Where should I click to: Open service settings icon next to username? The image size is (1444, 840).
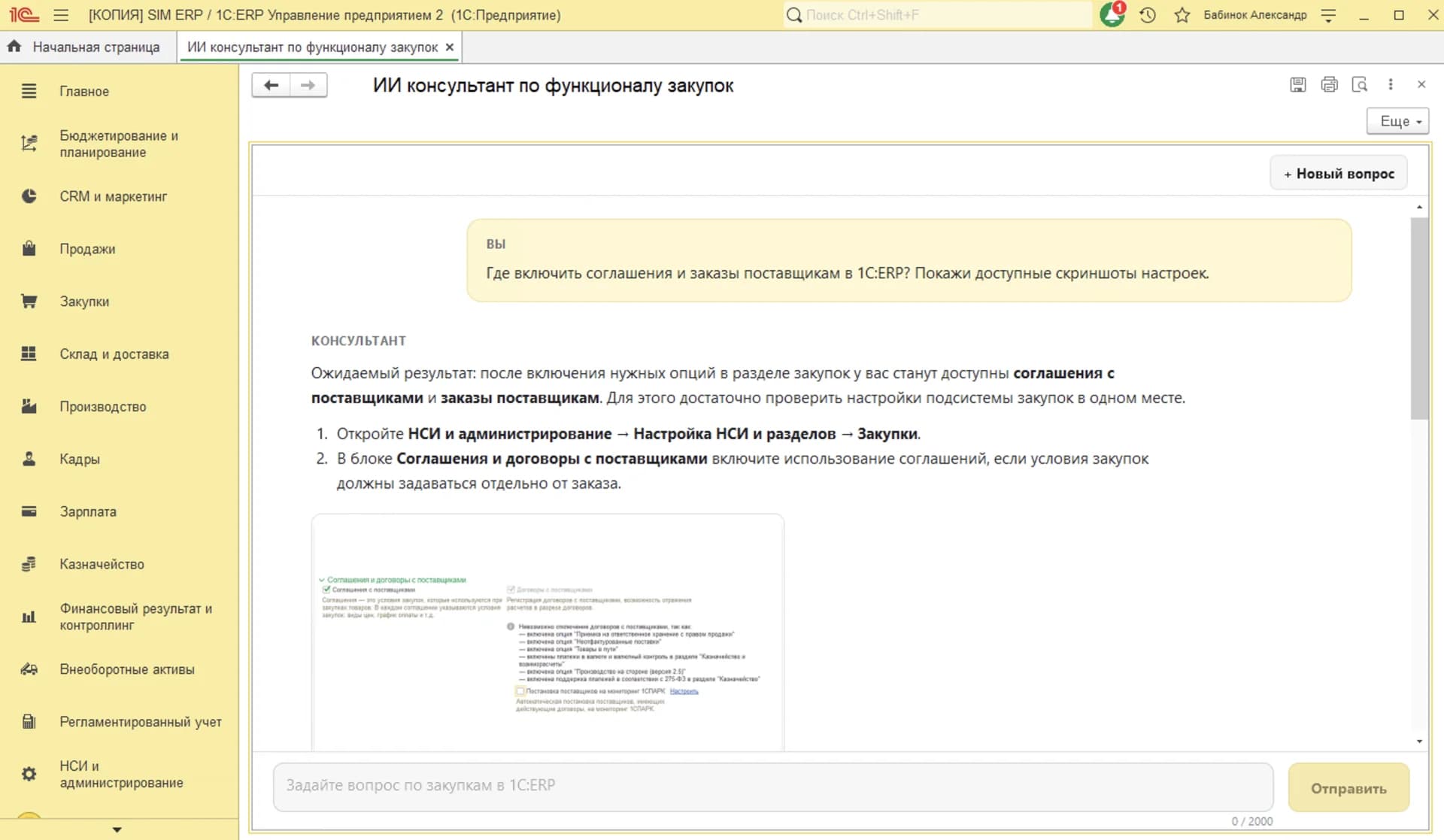(1329, 15)
